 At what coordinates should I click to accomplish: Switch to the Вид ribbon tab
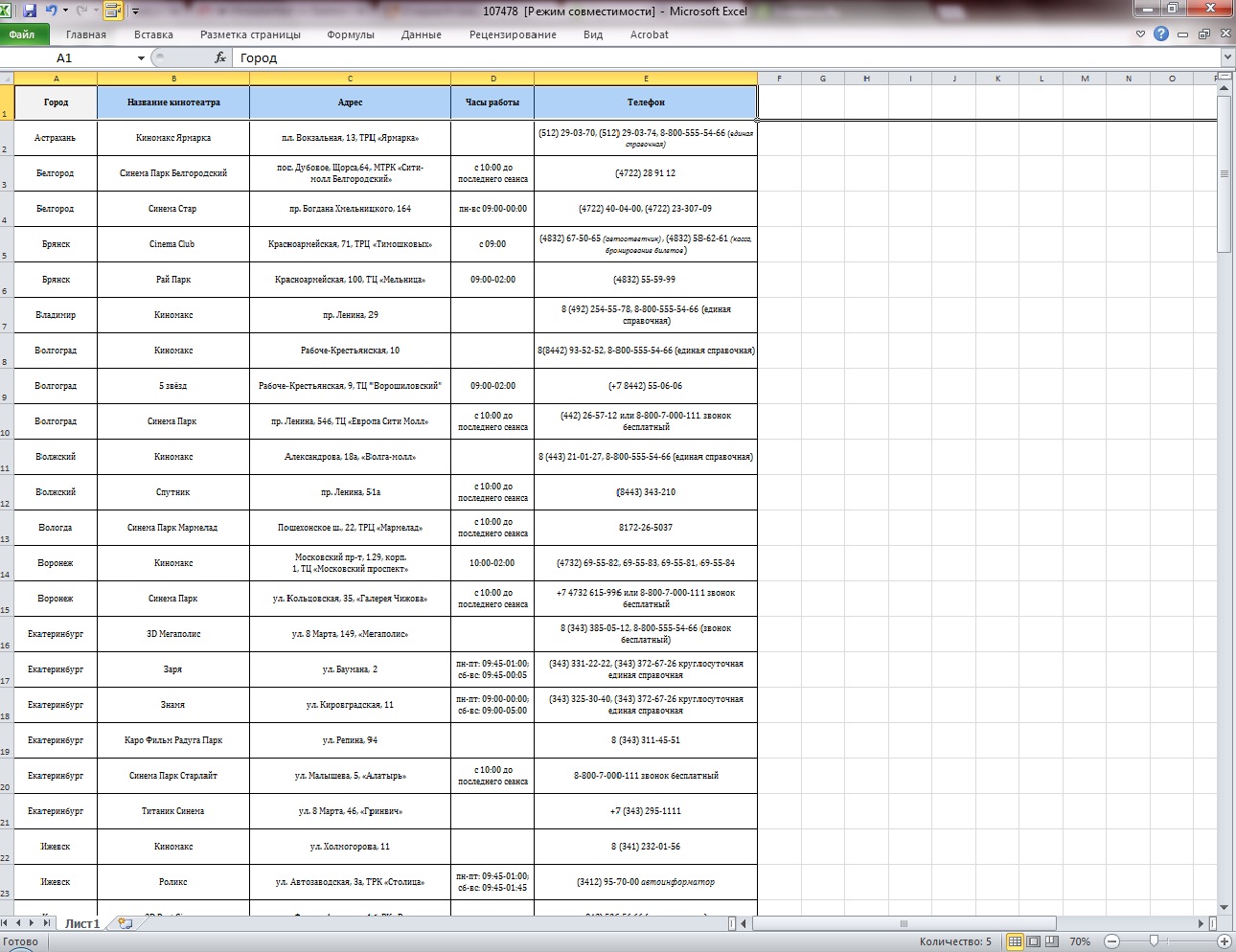point(593,34)
